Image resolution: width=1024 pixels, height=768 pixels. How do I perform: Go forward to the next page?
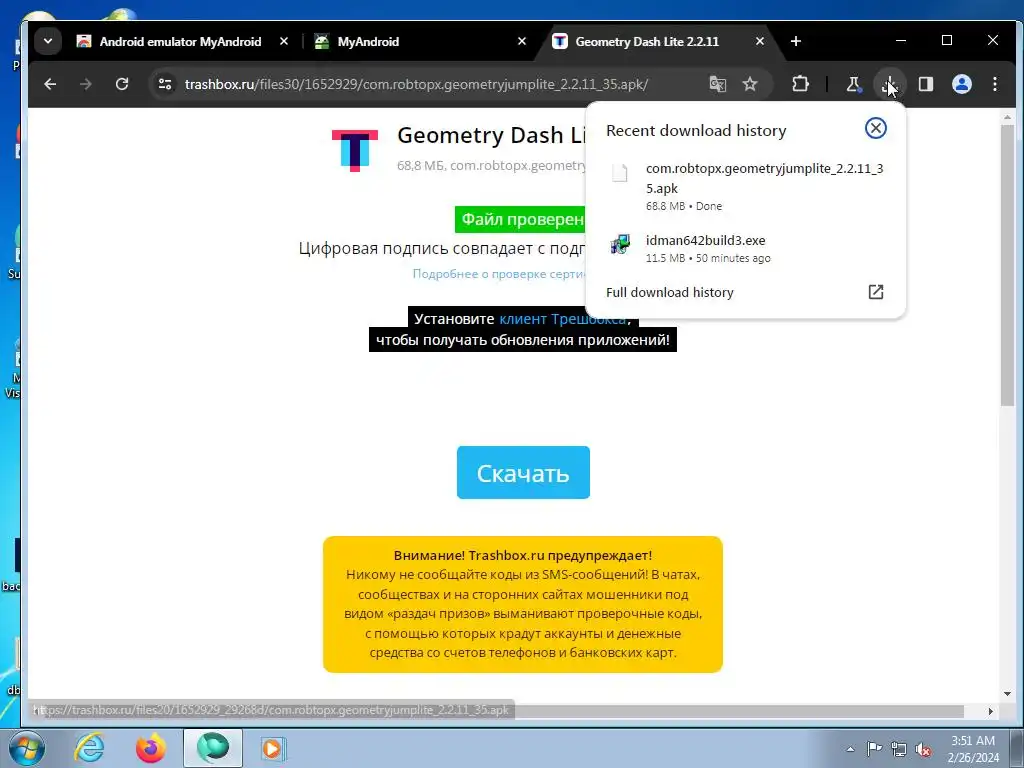point(86,84)
